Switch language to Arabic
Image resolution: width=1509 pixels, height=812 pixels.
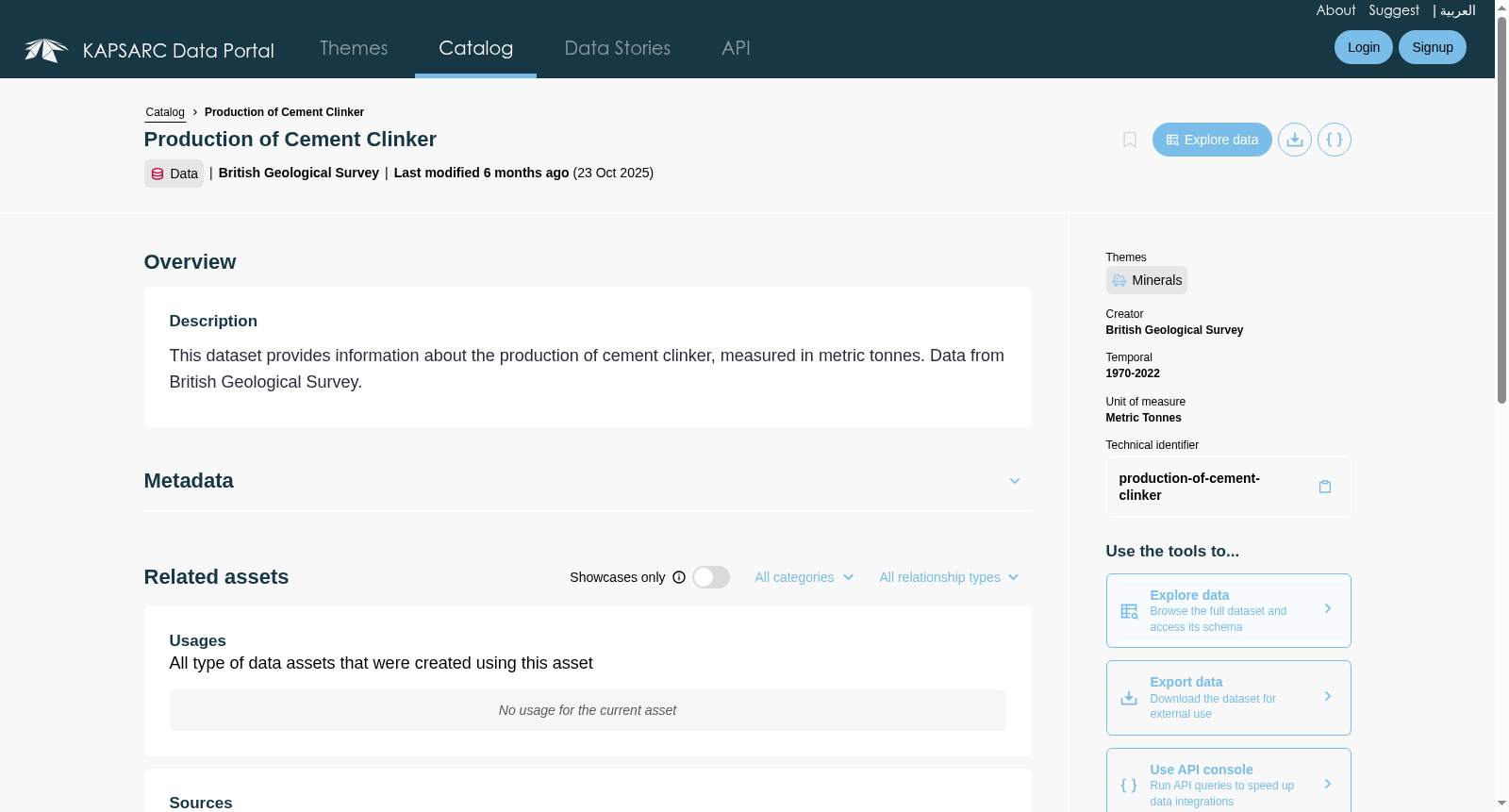(1458, 10)
